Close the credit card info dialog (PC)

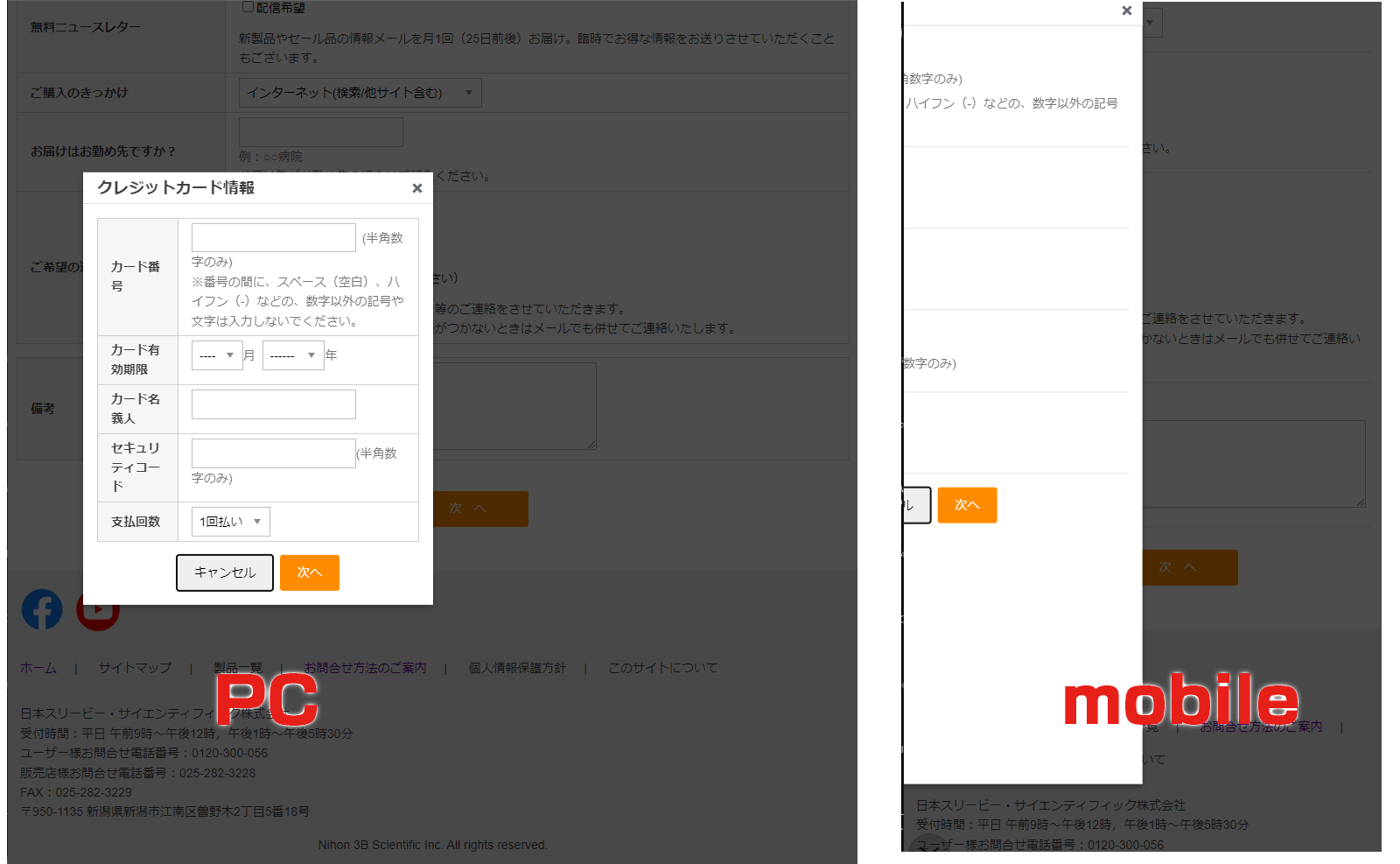pyautogui.click(x=417, y=188)
